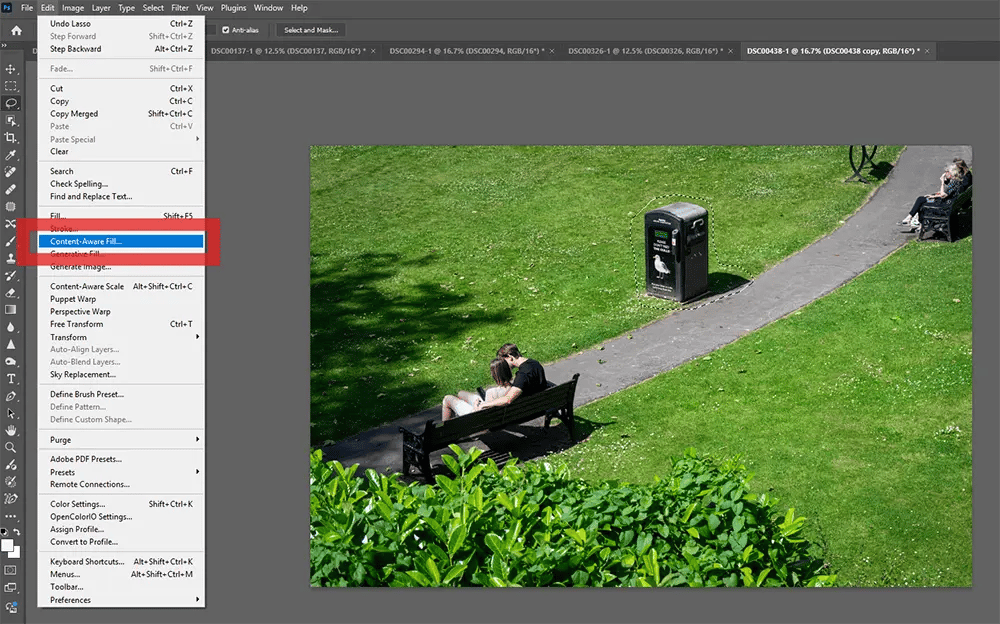Select the Eyedropper tool
1000x624 pixels.
click(11, 155)
